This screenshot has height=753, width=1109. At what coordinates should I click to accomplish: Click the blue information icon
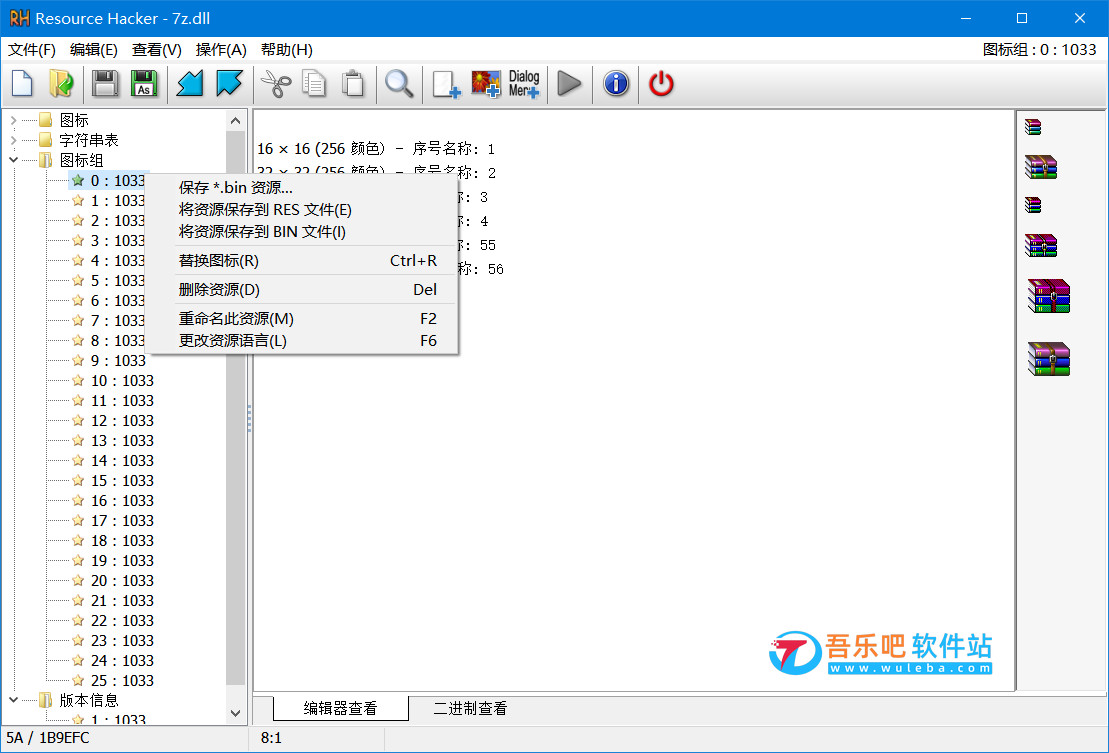616,84
